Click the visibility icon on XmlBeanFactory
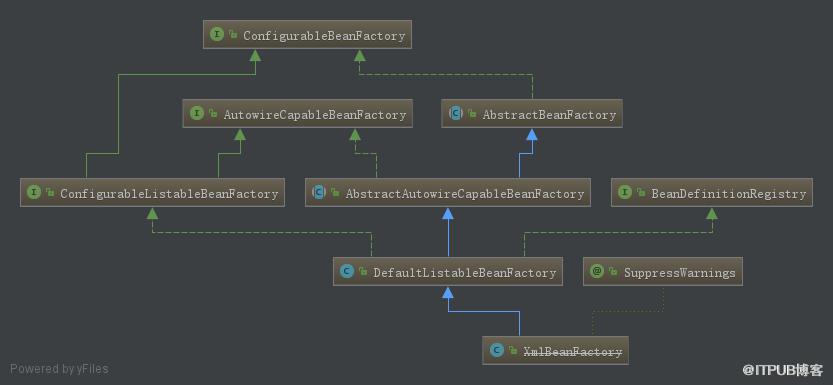Screen dimensions: 833x385 click(513, 350)
